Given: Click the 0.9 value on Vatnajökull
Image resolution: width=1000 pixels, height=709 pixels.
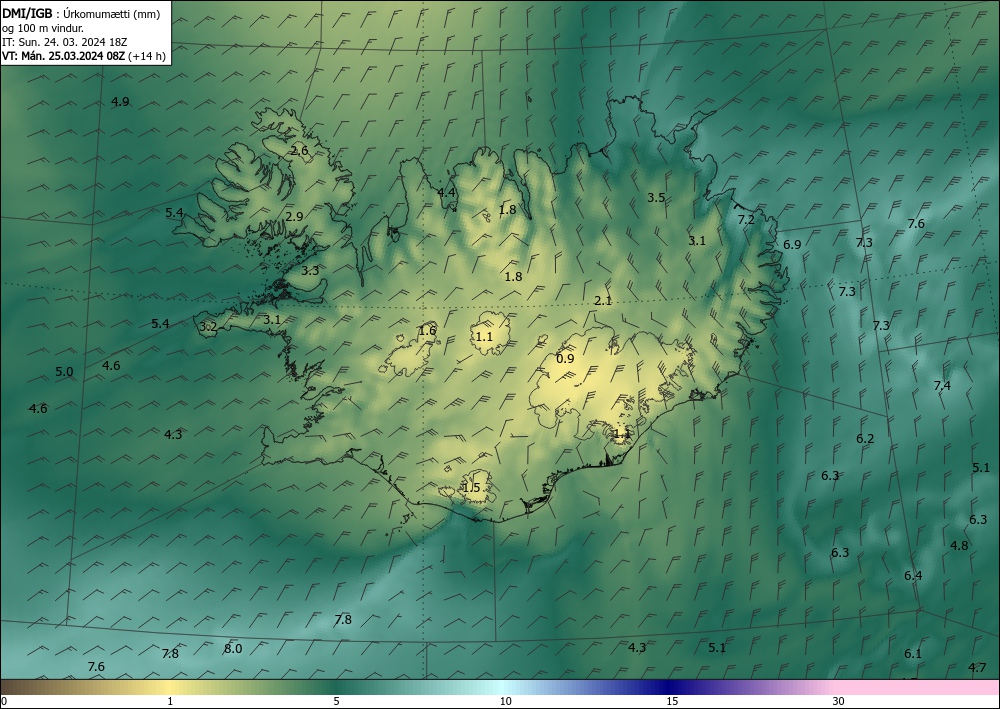Looking at the screenshot, I should (x=565, y=359).
